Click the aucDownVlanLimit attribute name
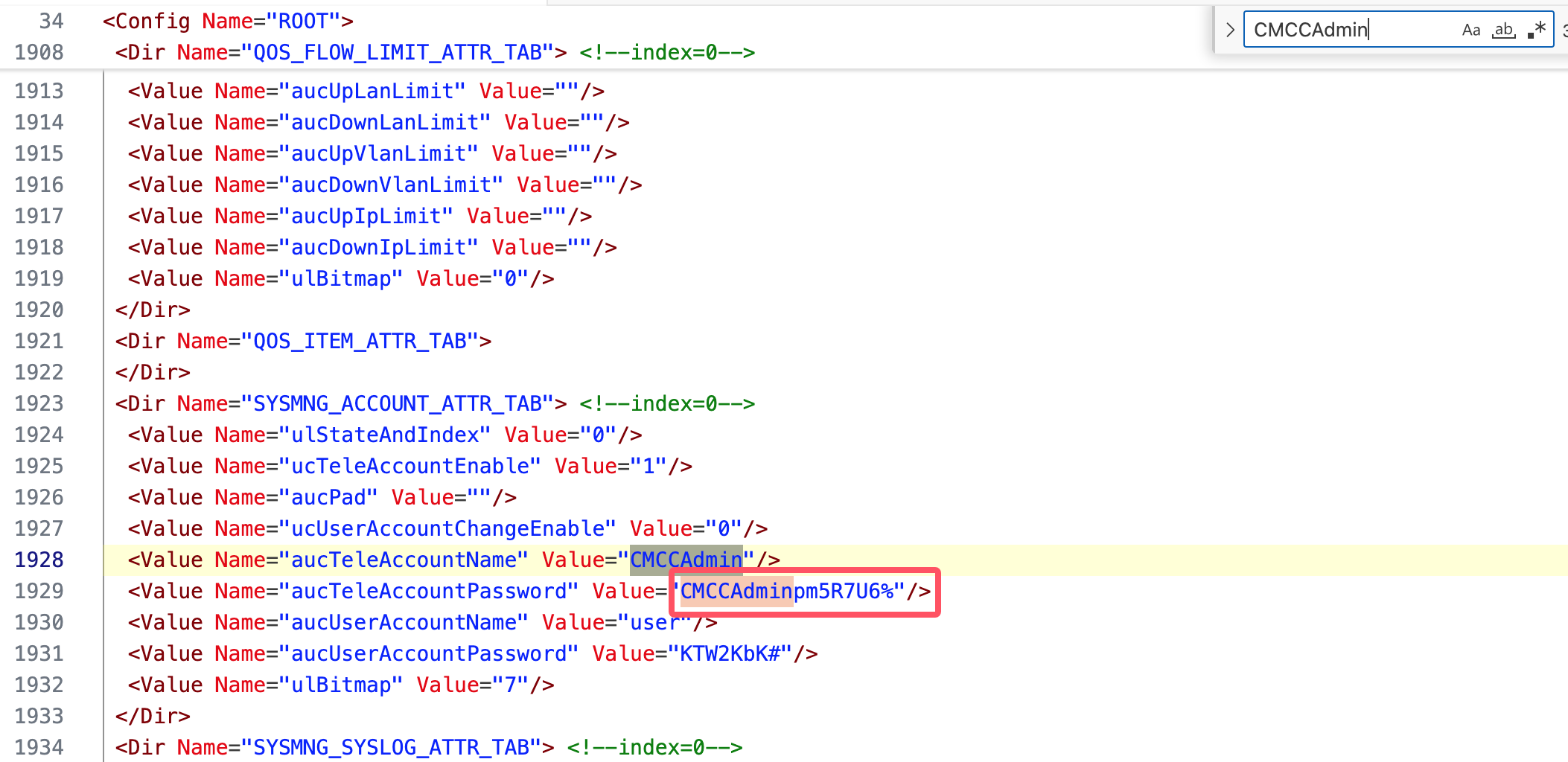 point(391,185)
